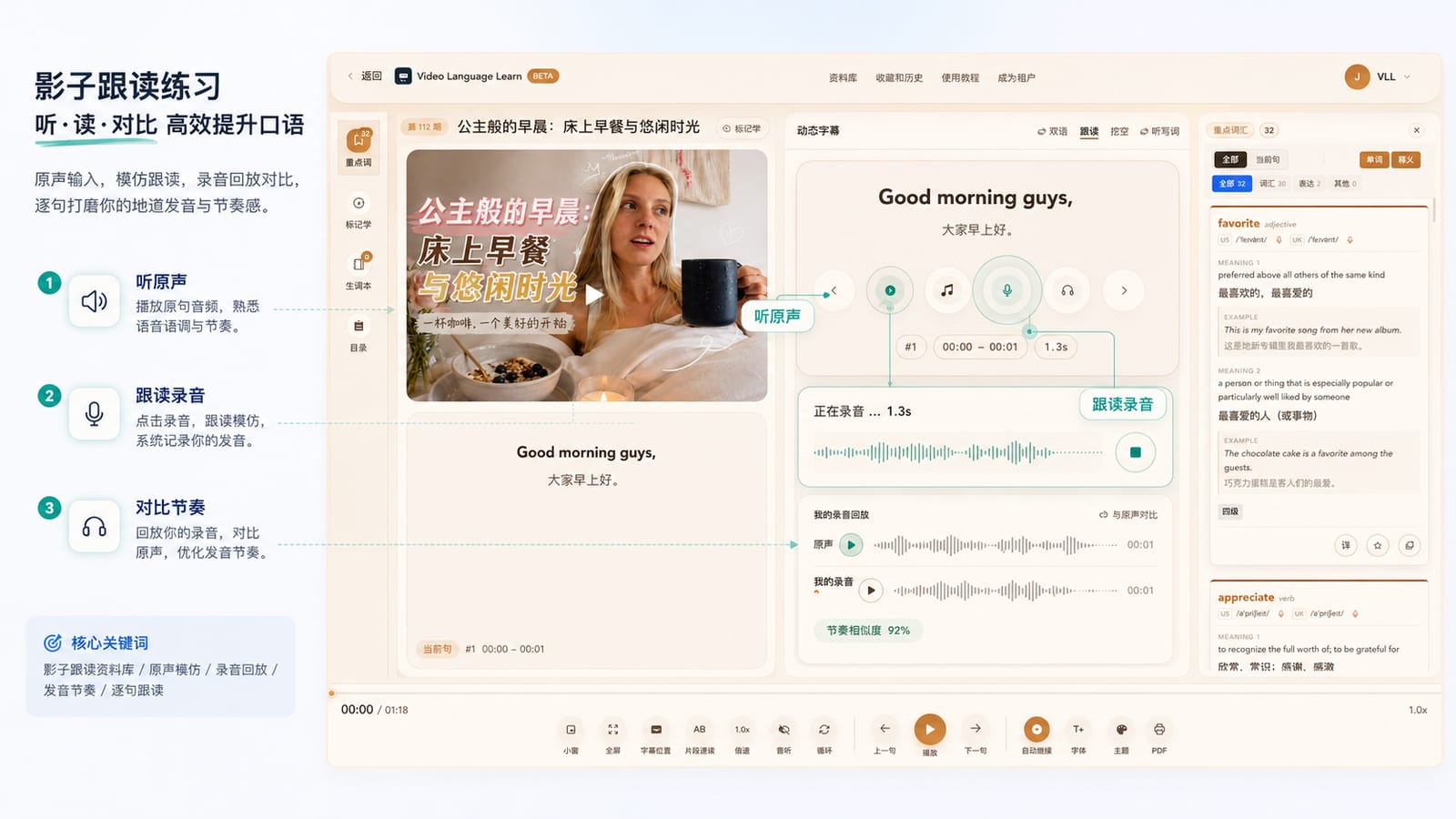The image size is (1456, 819).
Task: Click the 标记学 button beside video title
Action: coord(742,129)
